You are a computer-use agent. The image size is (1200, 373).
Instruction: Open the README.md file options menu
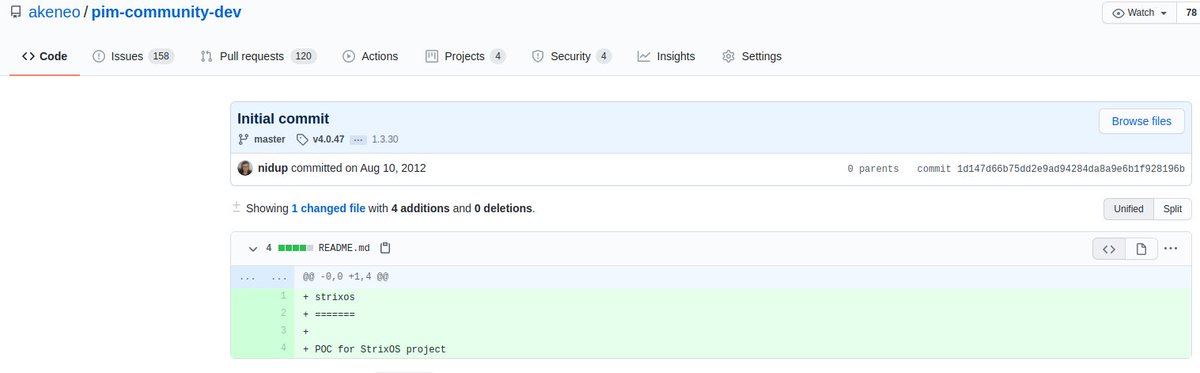1171,248
